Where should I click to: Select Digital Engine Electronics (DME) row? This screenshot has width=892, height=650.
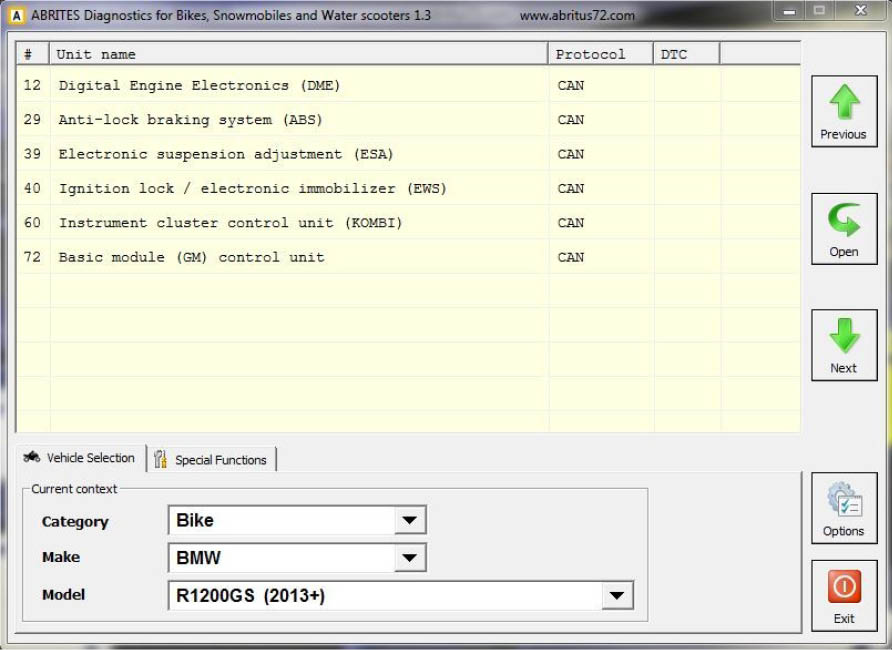(199, 86)
